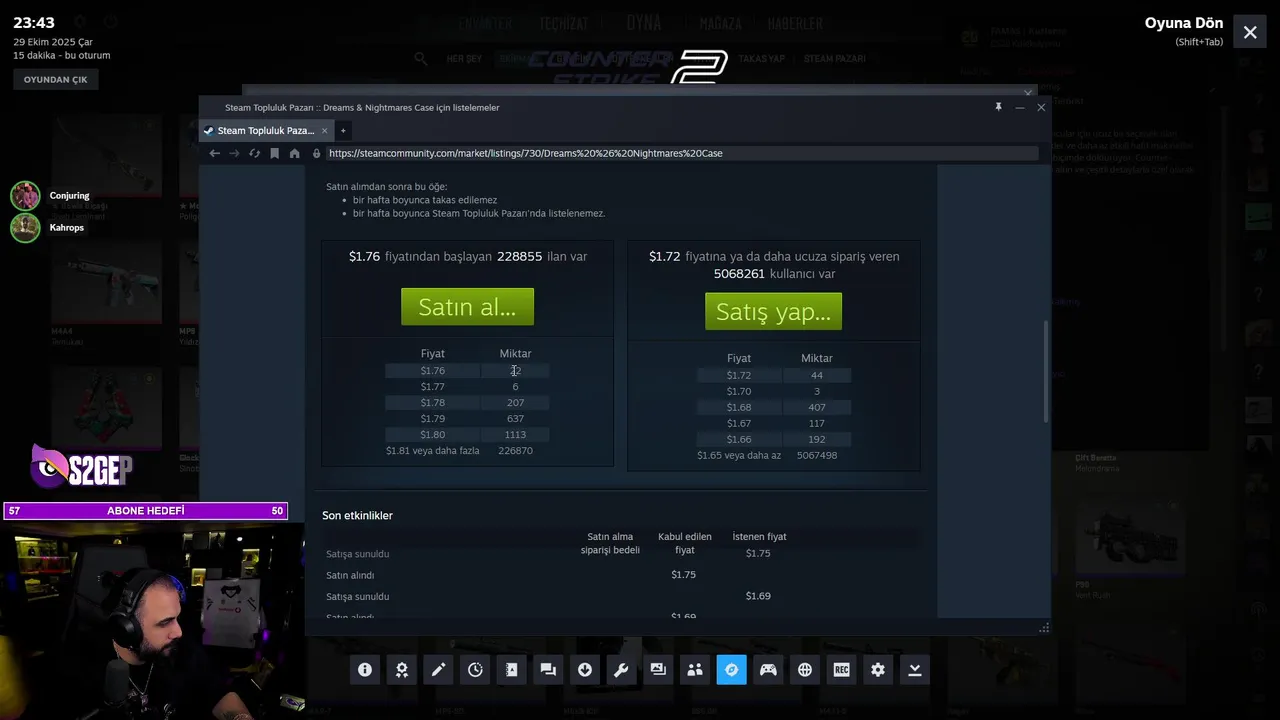Click the $1.81 veya daha fazla row

(x=467, y=451)
